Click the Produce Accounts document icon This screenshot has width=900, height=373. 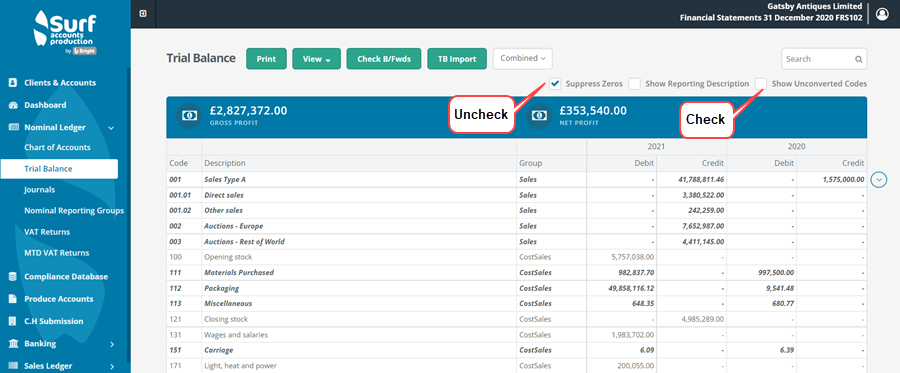pyautogui.click(x=13, y=299)
